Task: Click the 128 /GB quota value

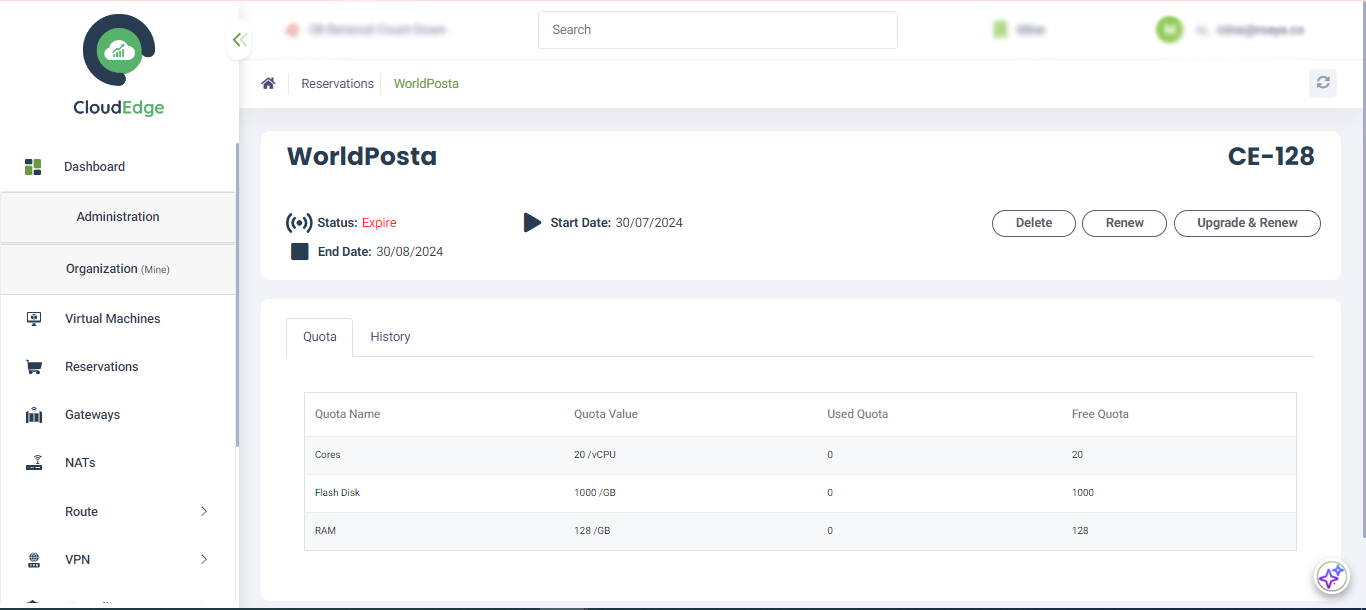Action: click(592, 531)
